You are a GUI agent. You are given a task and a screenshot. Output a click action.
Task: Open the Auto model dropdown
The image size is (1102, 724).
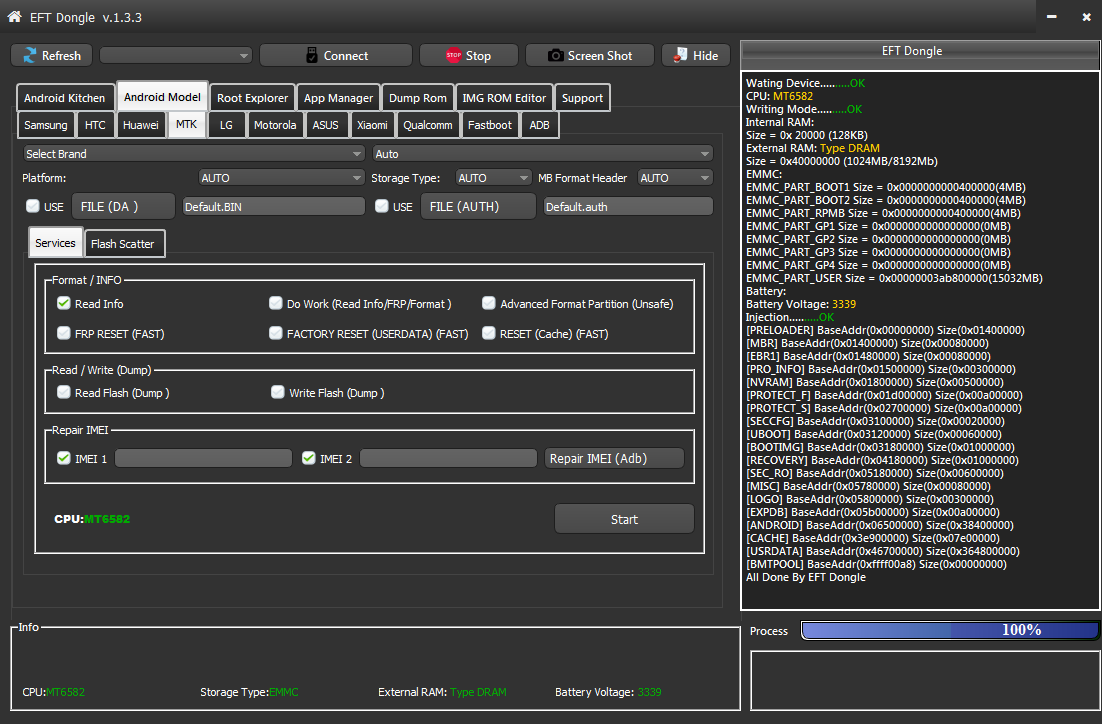coord(543,154)
